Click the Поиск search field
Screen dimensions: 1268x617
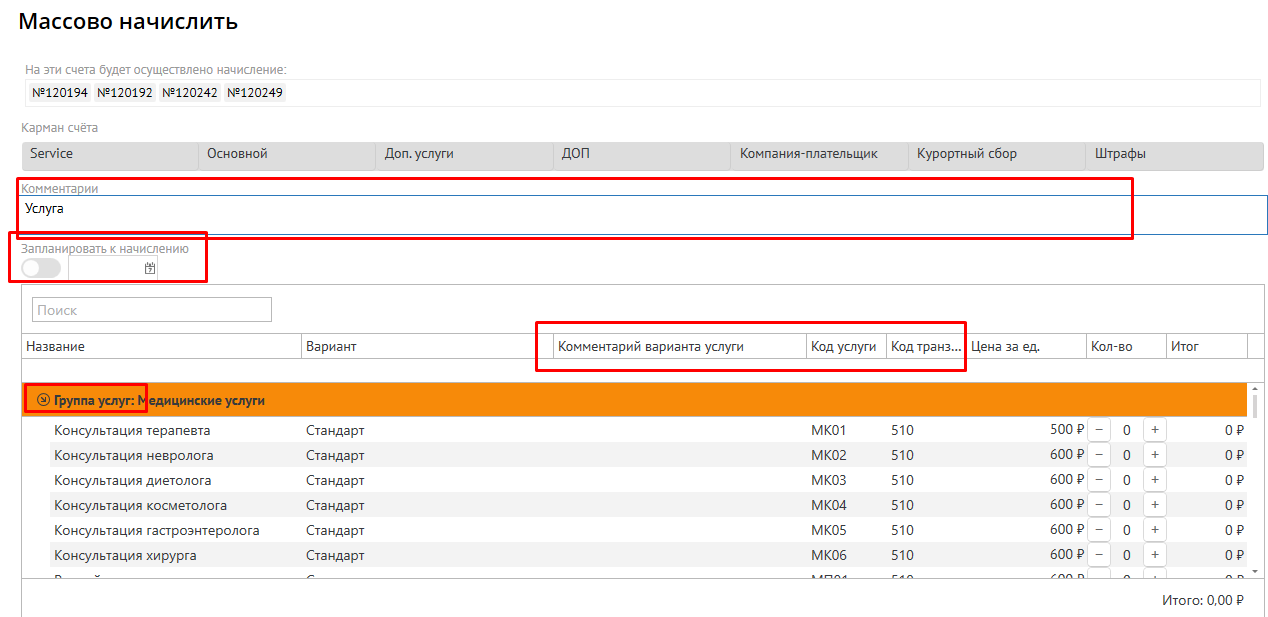pos(152,310)
